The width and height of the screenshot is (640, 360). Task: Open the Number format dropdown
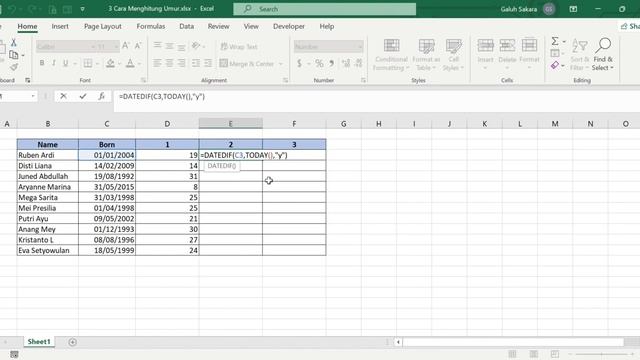click(x=360, y=47)
